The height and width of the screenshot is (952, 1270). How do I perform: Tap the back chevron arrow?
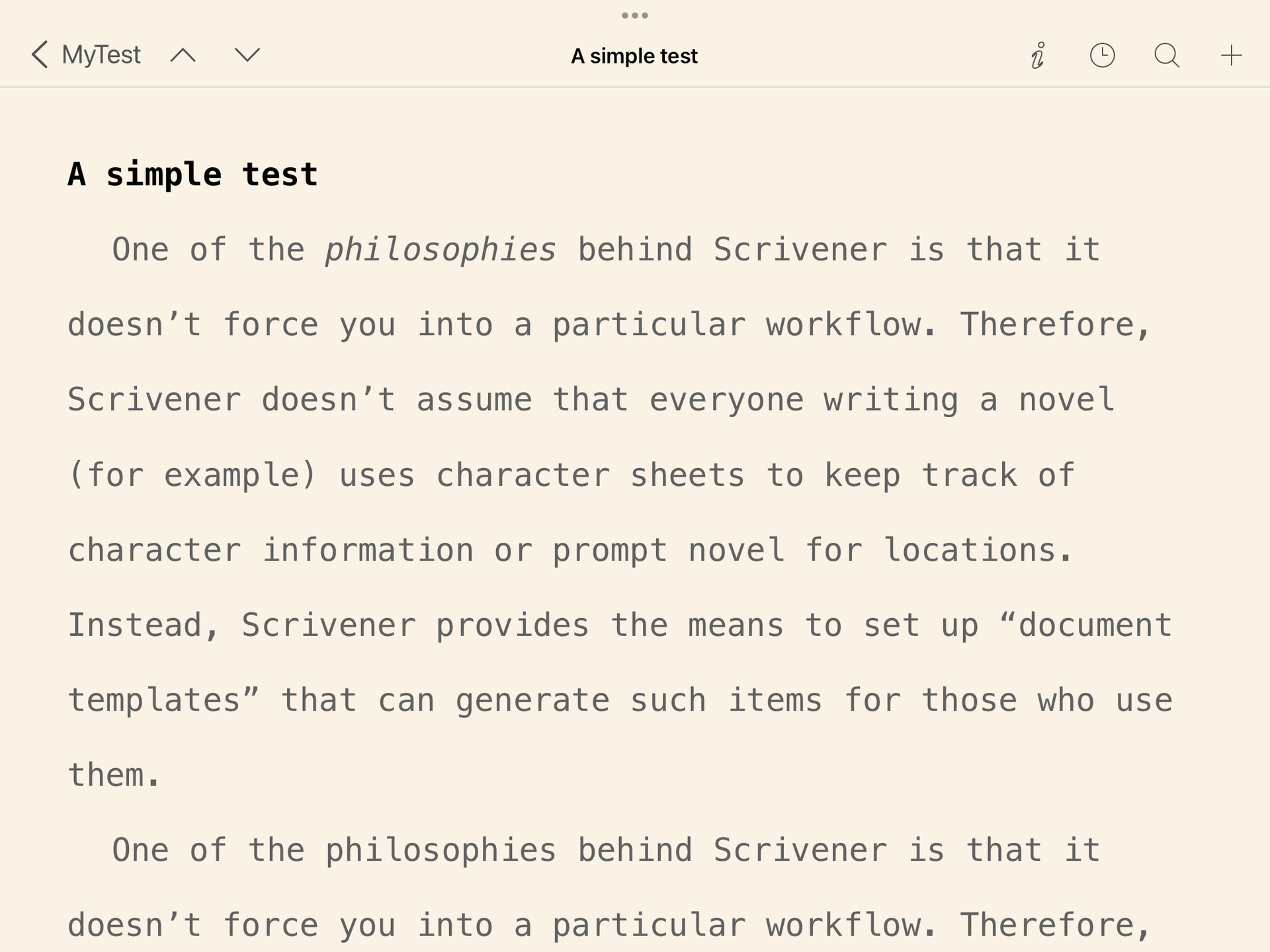pyautogui.click(x=40, y=55)
